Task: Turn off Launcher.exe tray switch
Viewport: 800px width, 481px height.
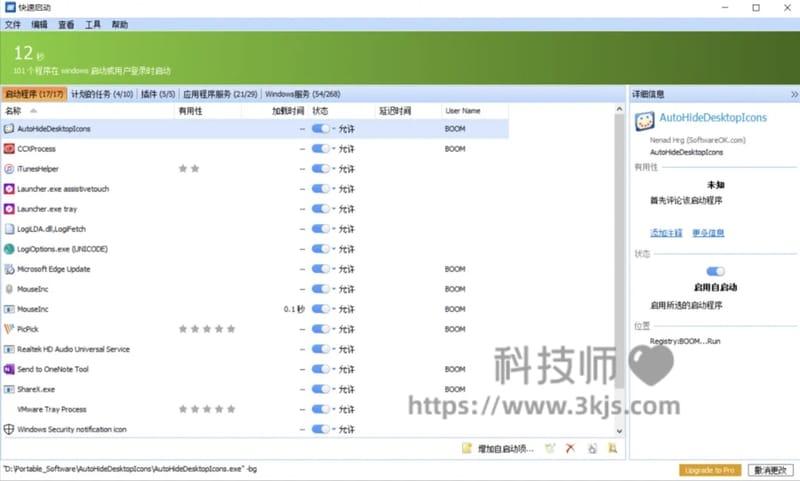Action: pos(320,209)
